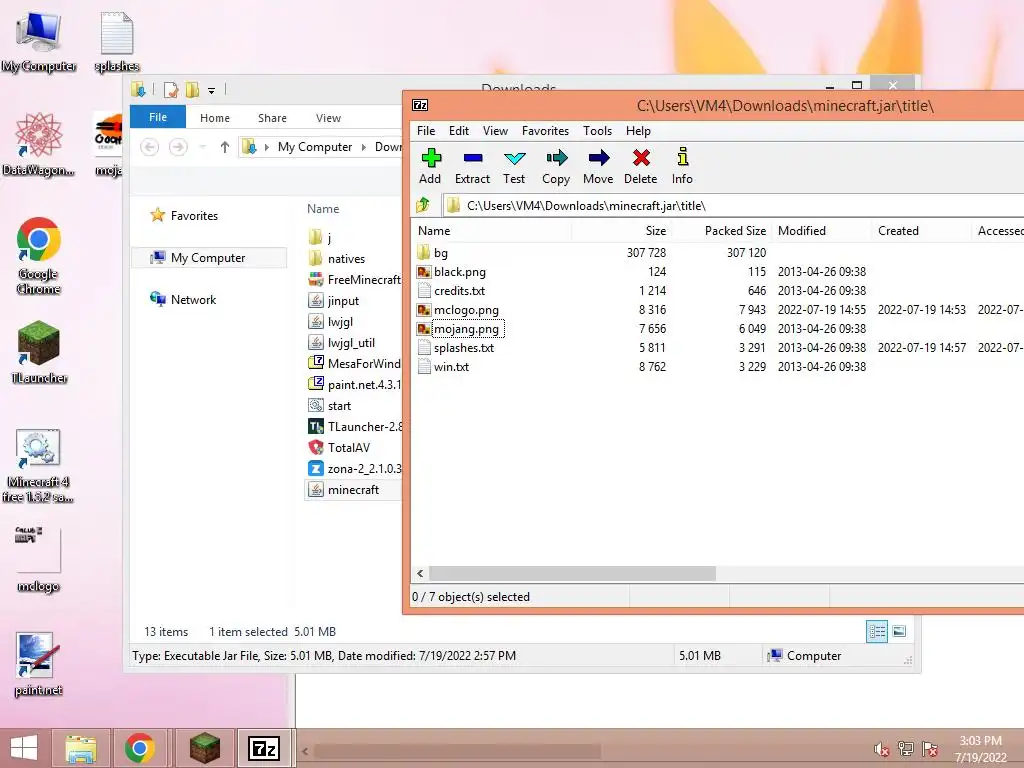This screenshot has width=1024, height=768.
Task: Open the File tab in Explorer ribbon
Action: tap(157, 117)
